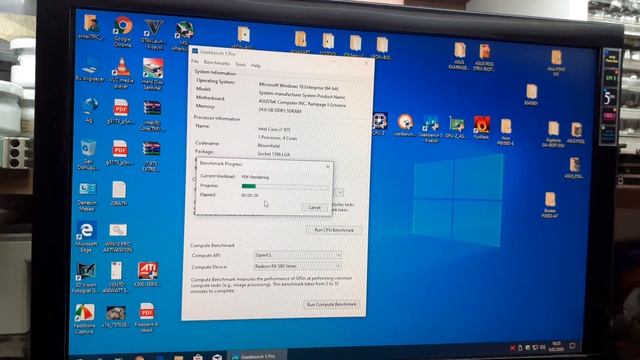Open the CPU-Z desktop shortcut

380,124
